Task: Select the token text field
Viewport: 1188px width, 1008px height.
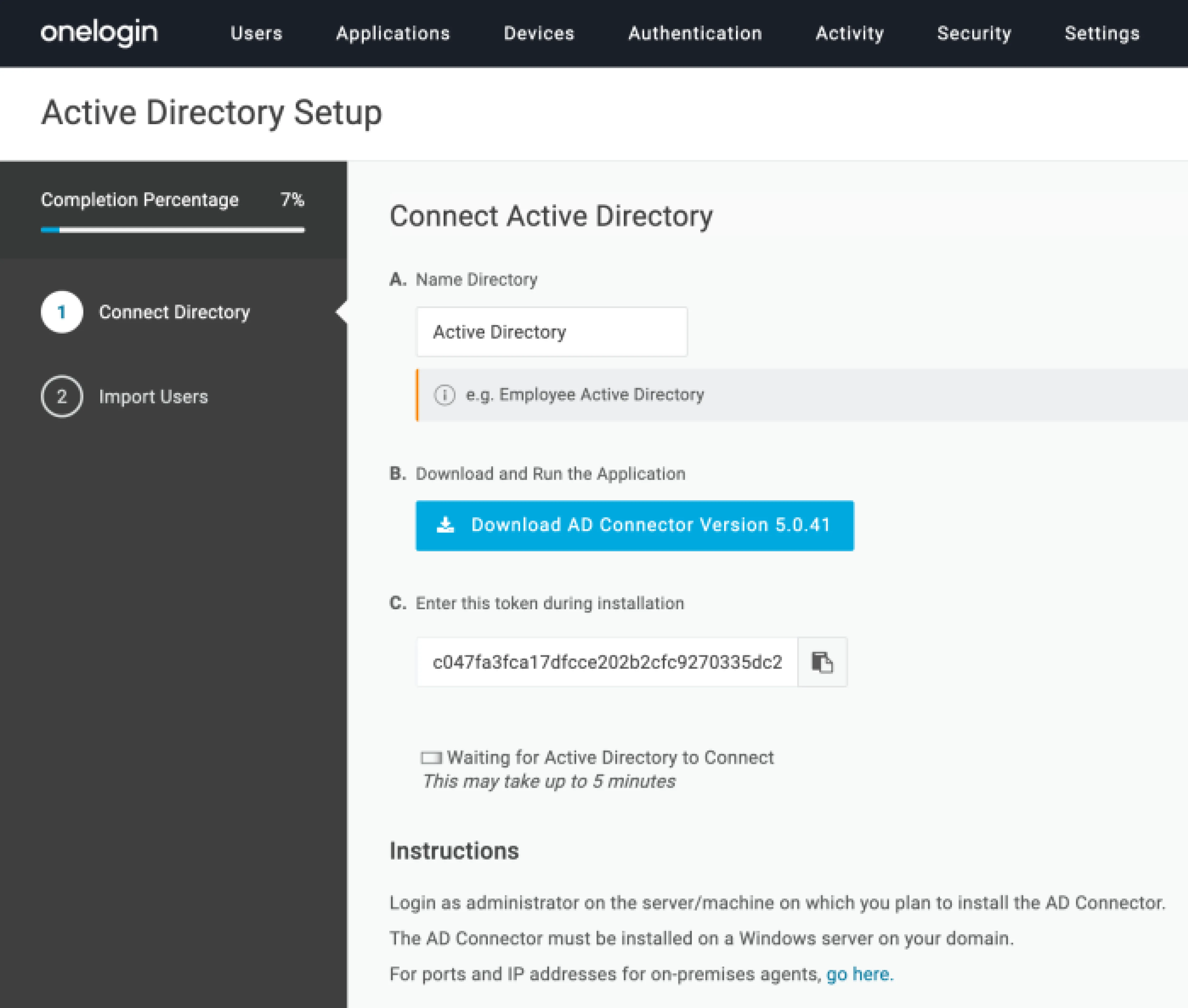Action: click(x=606, y=662)
